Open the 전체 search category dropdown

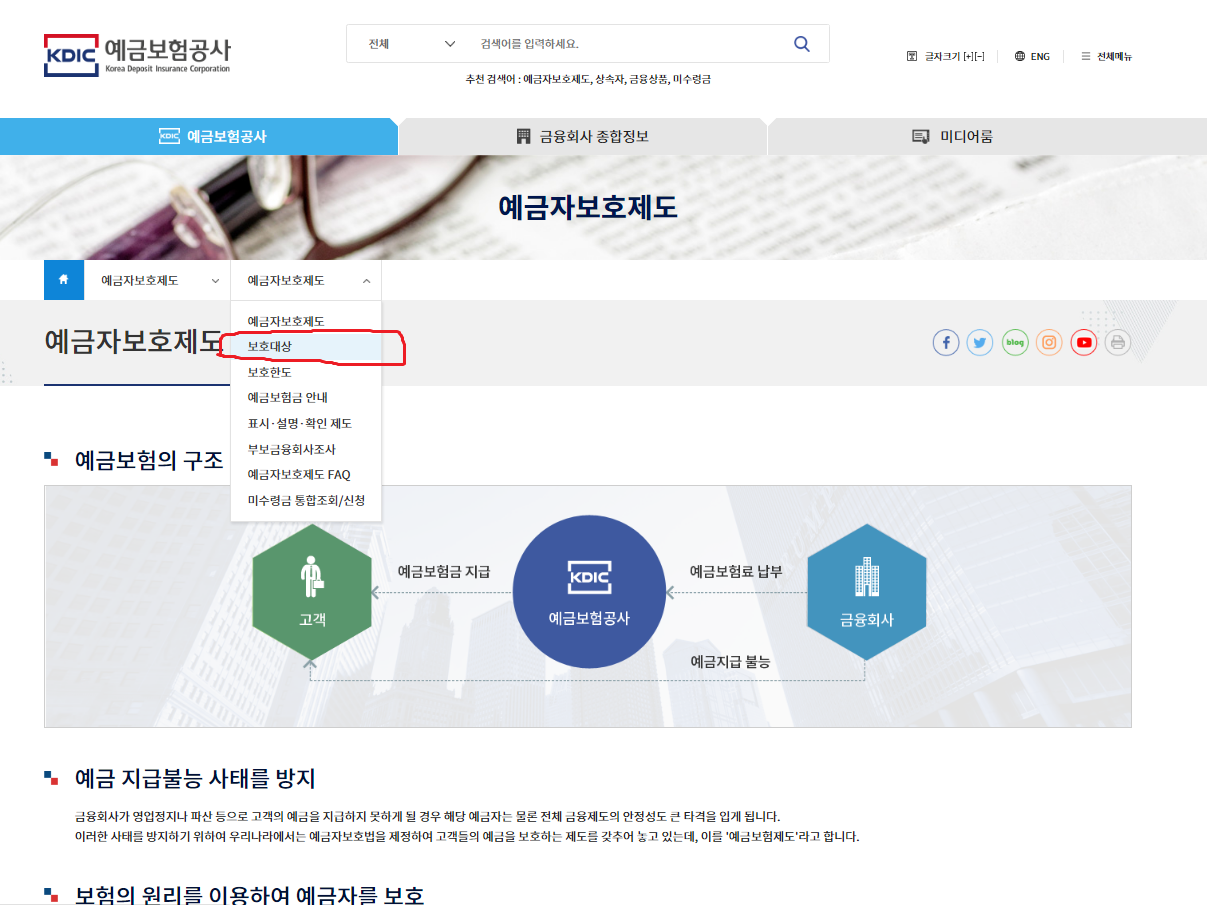[411, 44]
